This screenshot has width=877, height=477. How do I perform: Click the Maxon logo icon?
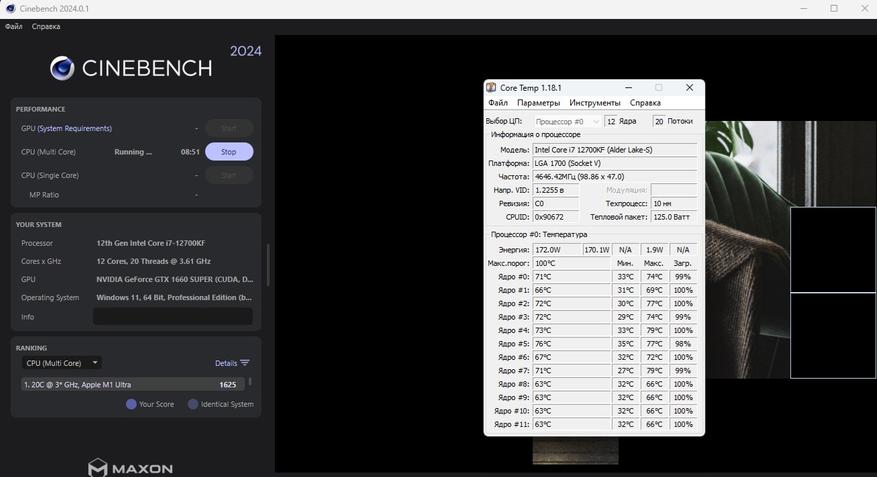[97, 467]
